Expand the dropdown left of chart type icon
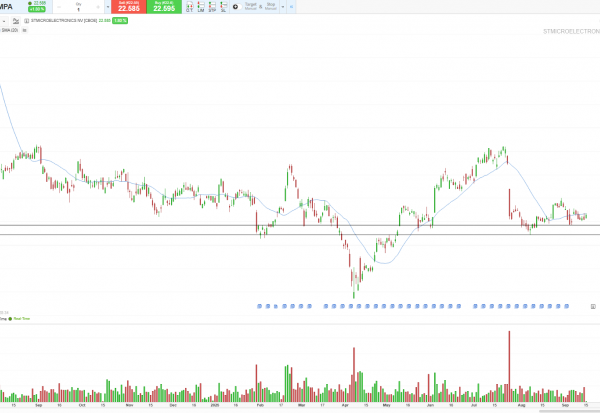 (x=5, y=19)
